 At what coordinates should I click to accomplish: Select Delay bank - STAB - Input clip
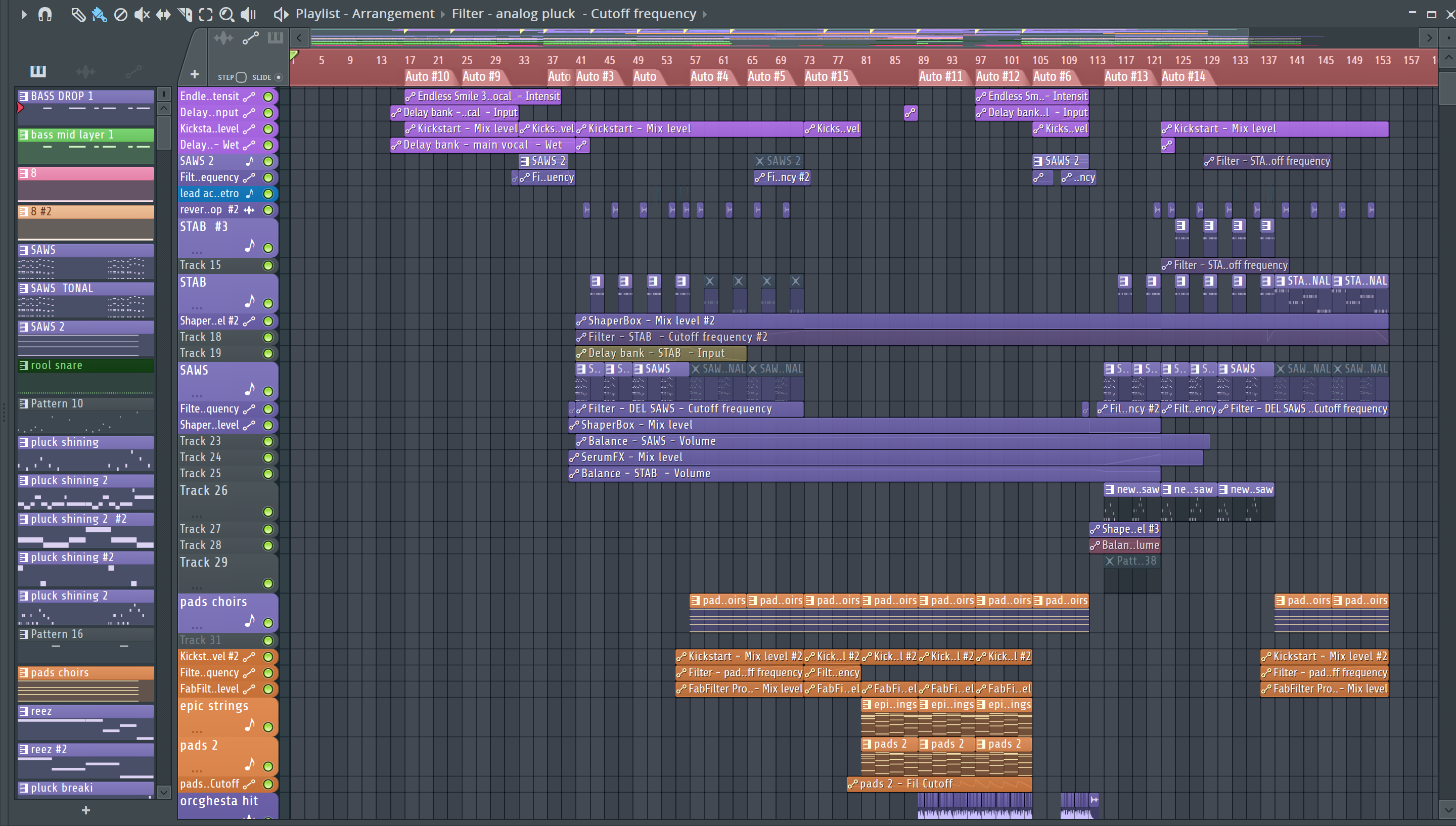pos(661,353)
